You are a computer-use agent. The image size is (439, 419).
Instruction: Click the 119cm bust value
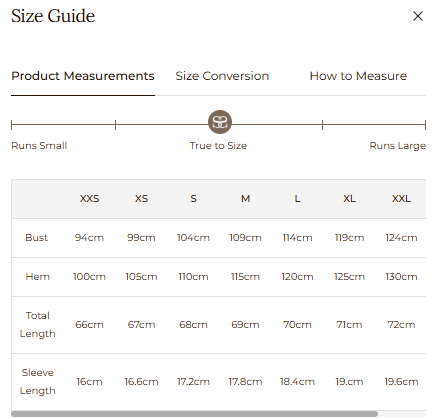click(x=349, y=238)
